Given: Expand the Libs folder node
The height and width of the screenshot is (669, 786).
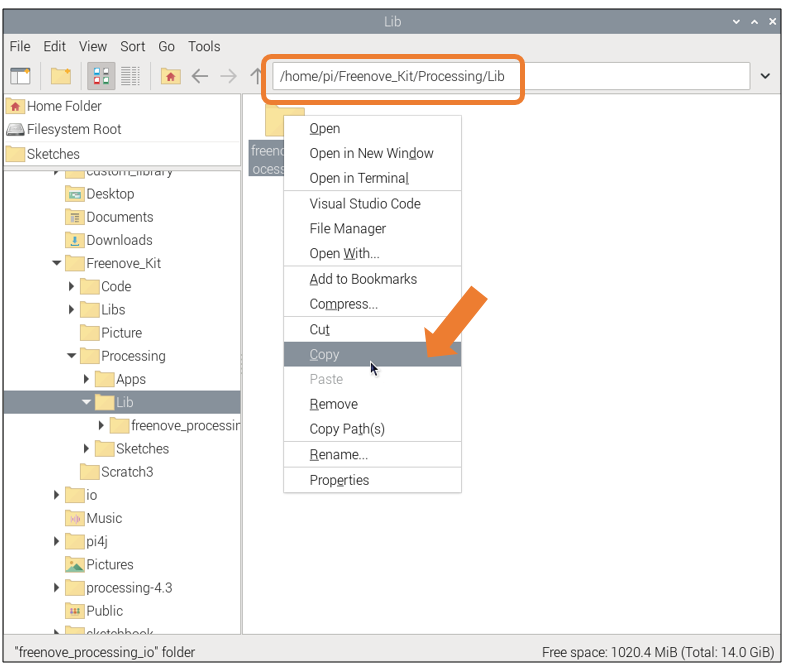Looking at the screenshot, I should (x=71, y=309).
